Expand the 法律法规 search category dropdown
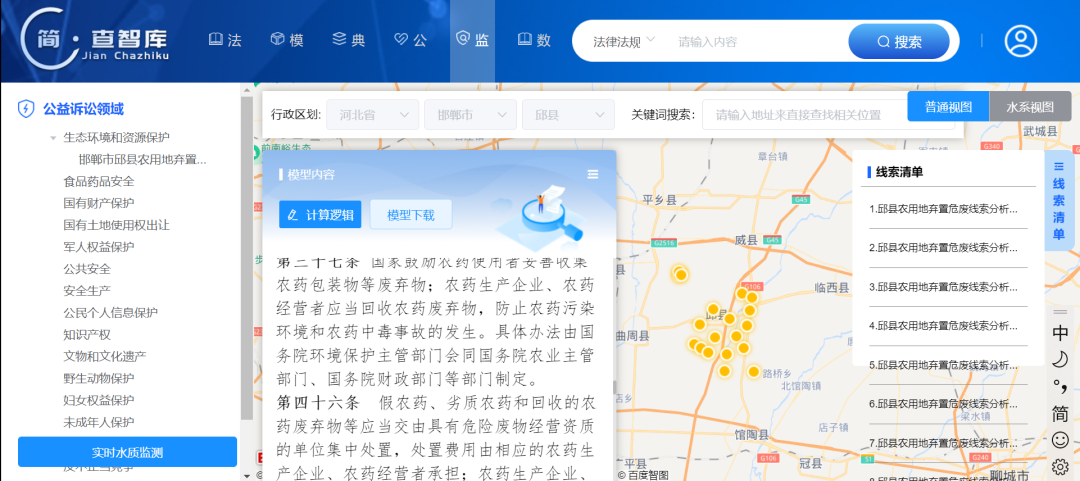The height and width of the screenshot is (481, 1080). [x=624, y=41]
